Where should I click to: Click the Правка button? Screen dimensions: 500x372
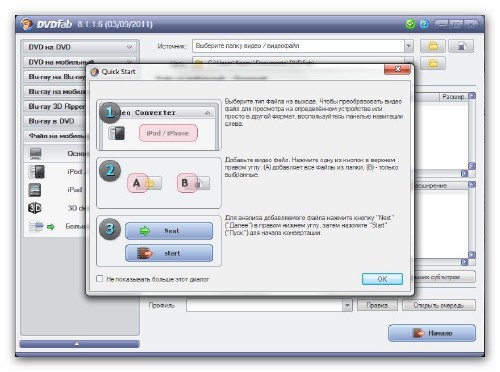[377, 305]
